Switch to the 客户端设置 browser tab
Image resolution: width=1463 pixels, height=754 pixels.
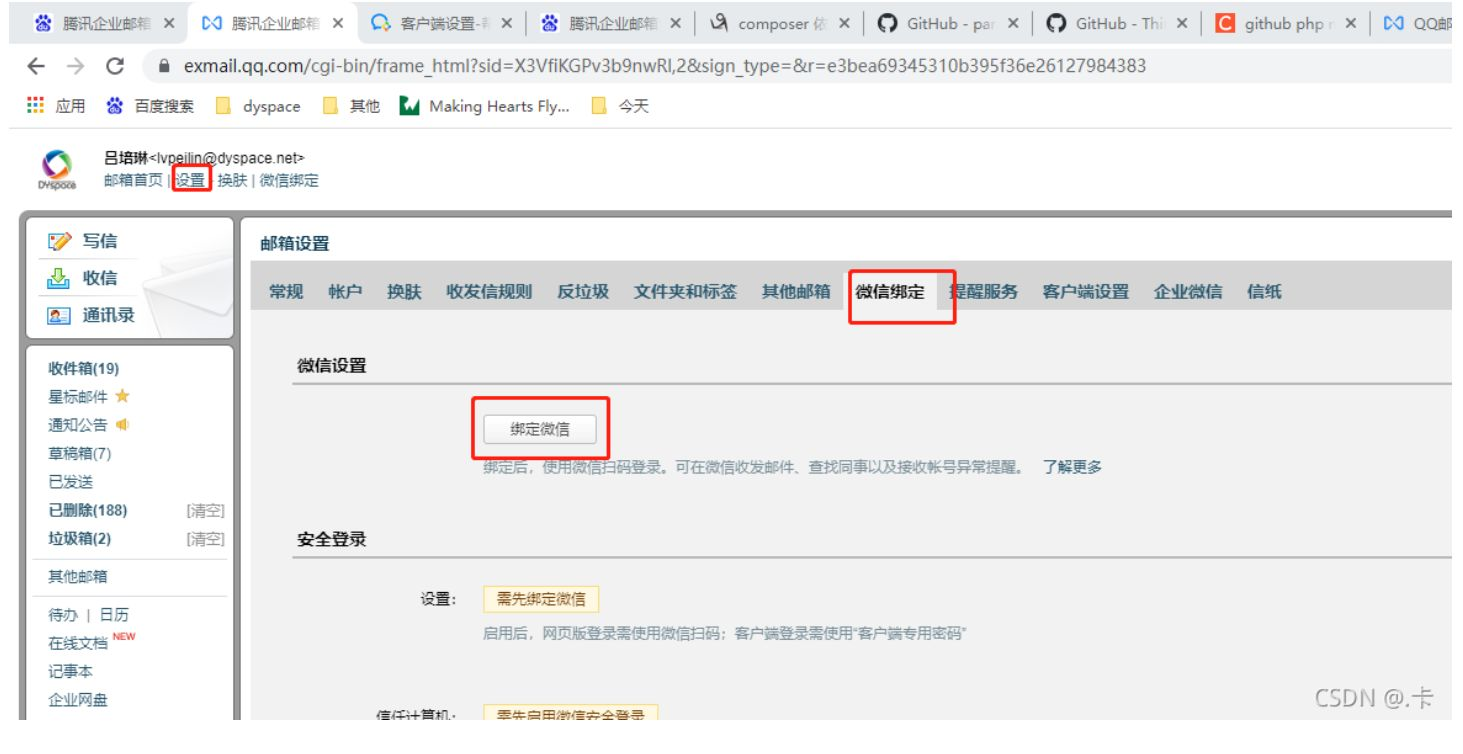click(x=441, y=23)
